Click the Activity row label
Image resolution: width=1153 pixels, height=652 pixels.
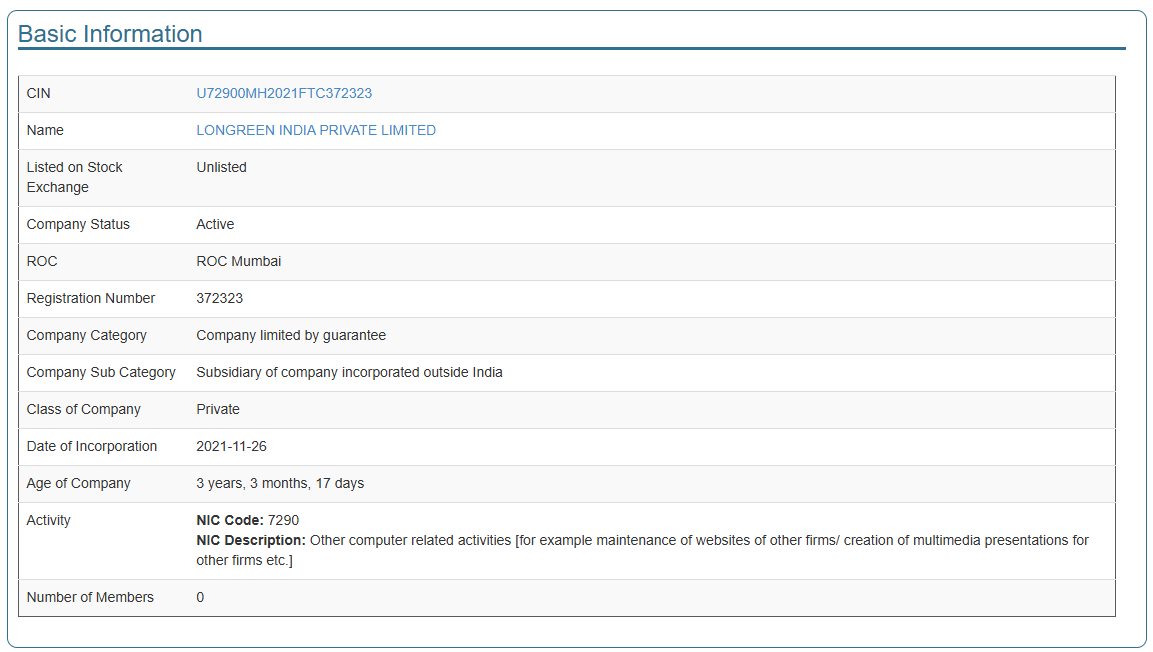tap(48, 520)
